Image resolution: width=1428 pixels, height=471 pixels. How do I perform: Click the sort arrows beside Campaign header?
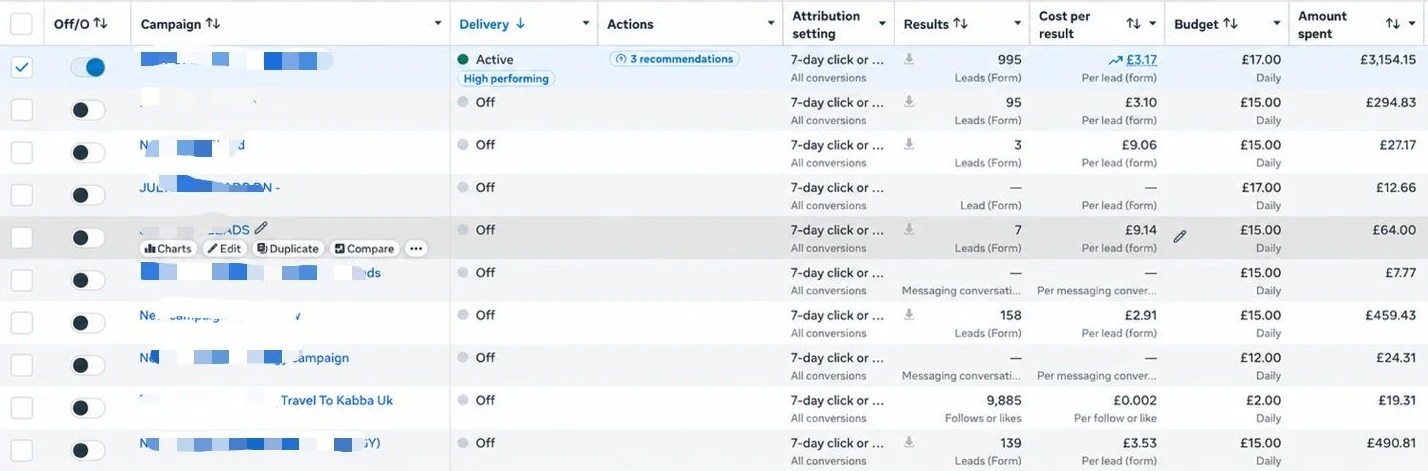click(212, 23)
